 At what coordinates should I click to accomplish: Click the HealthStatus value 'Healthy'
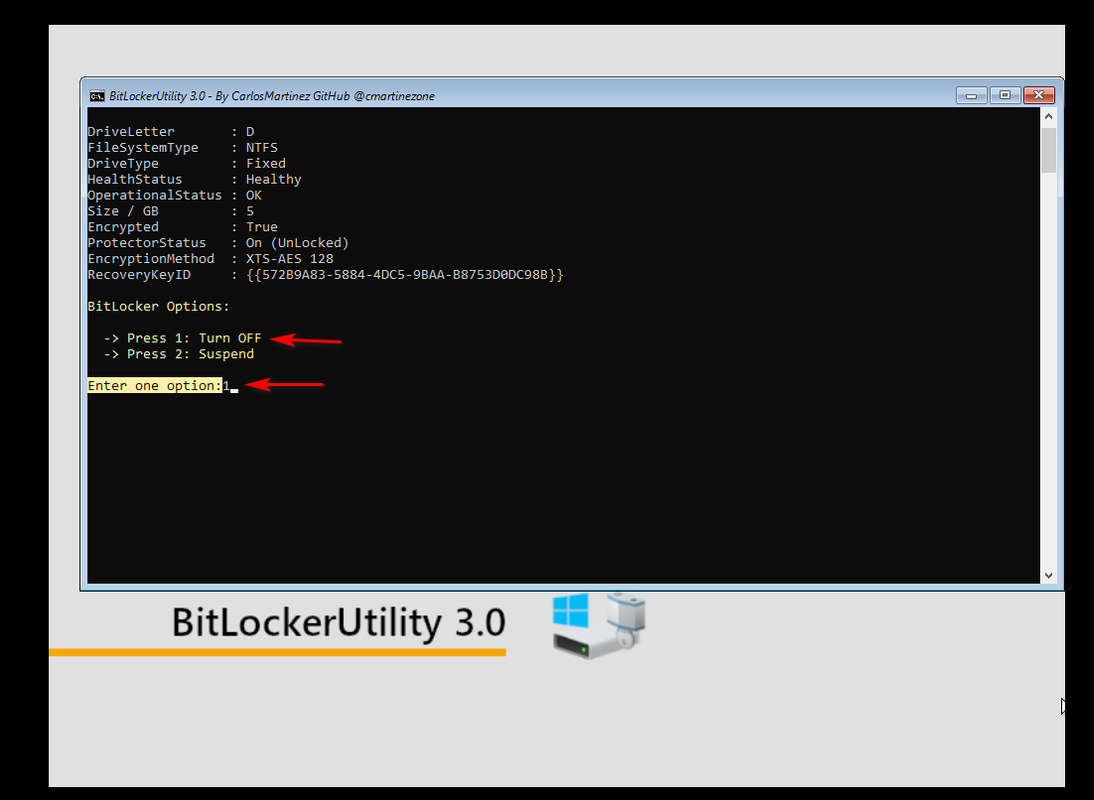(x=274, y=179)
